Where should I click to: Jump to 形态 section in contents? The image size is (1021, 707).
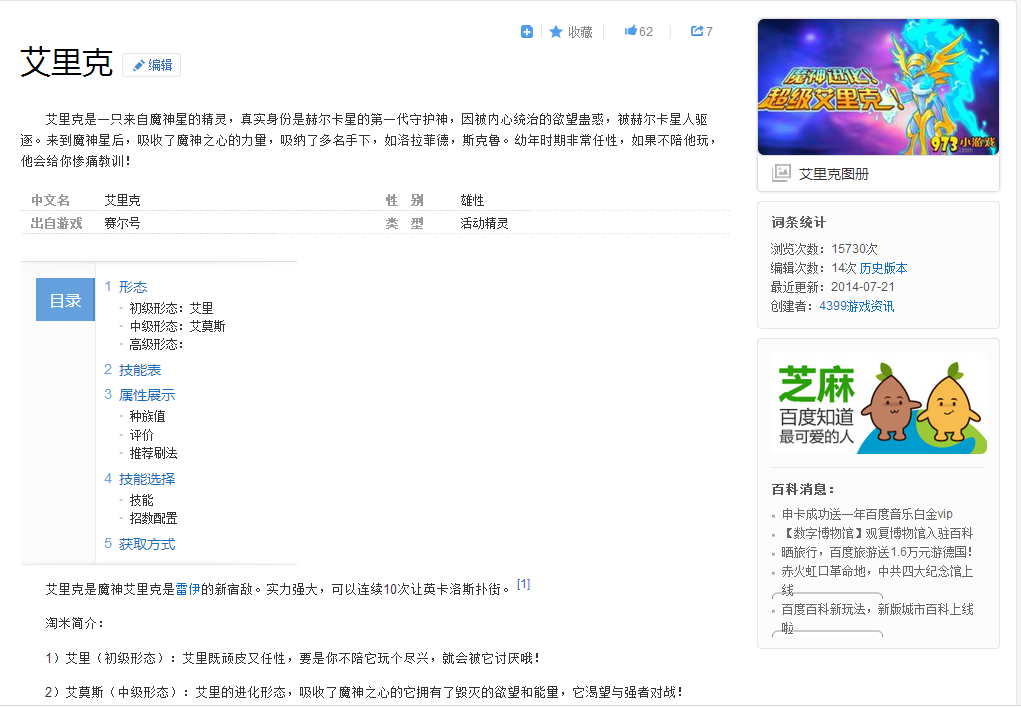click(133, 287)
